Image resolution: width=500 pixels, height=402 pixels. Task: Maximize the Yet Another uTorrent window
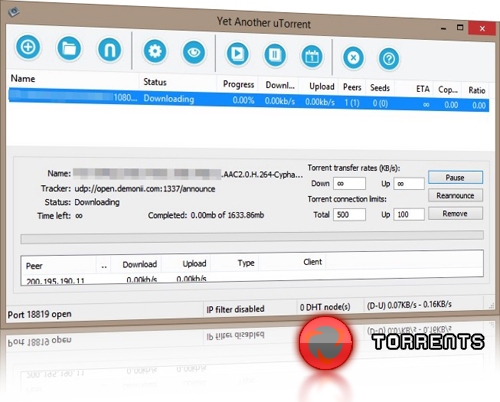(x=460, y=28)
